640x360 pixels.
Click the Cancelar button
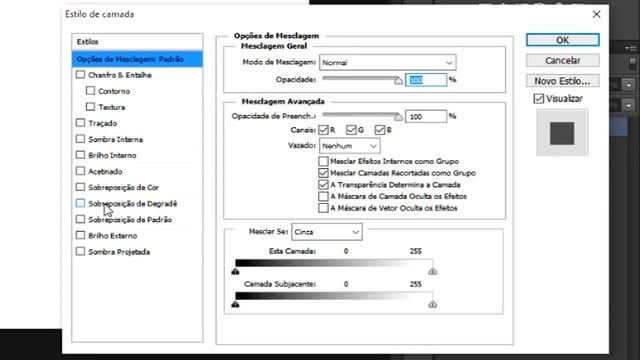[562, 60]
